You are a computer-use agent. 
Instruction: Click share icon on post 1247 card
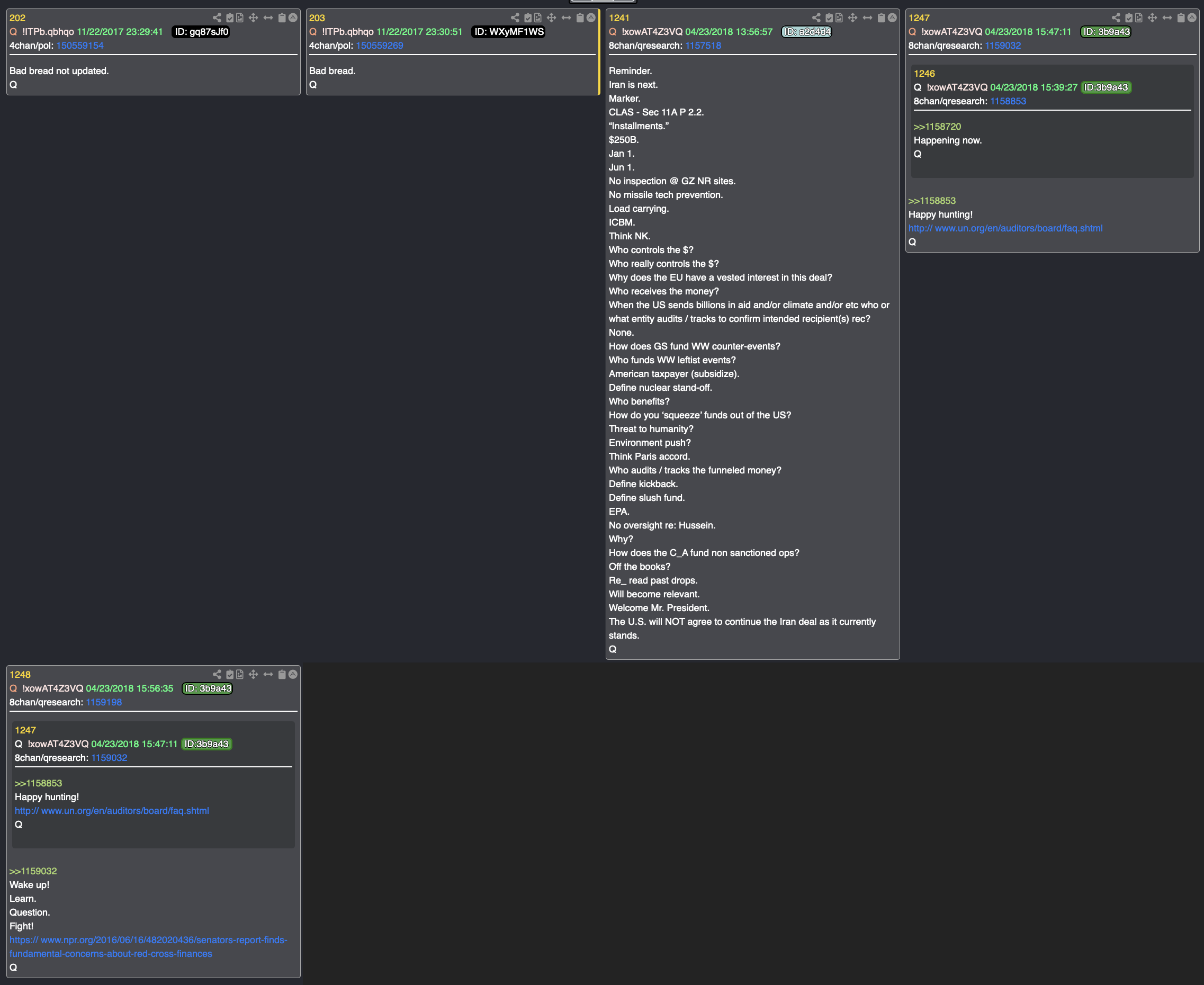point(1116,17)
